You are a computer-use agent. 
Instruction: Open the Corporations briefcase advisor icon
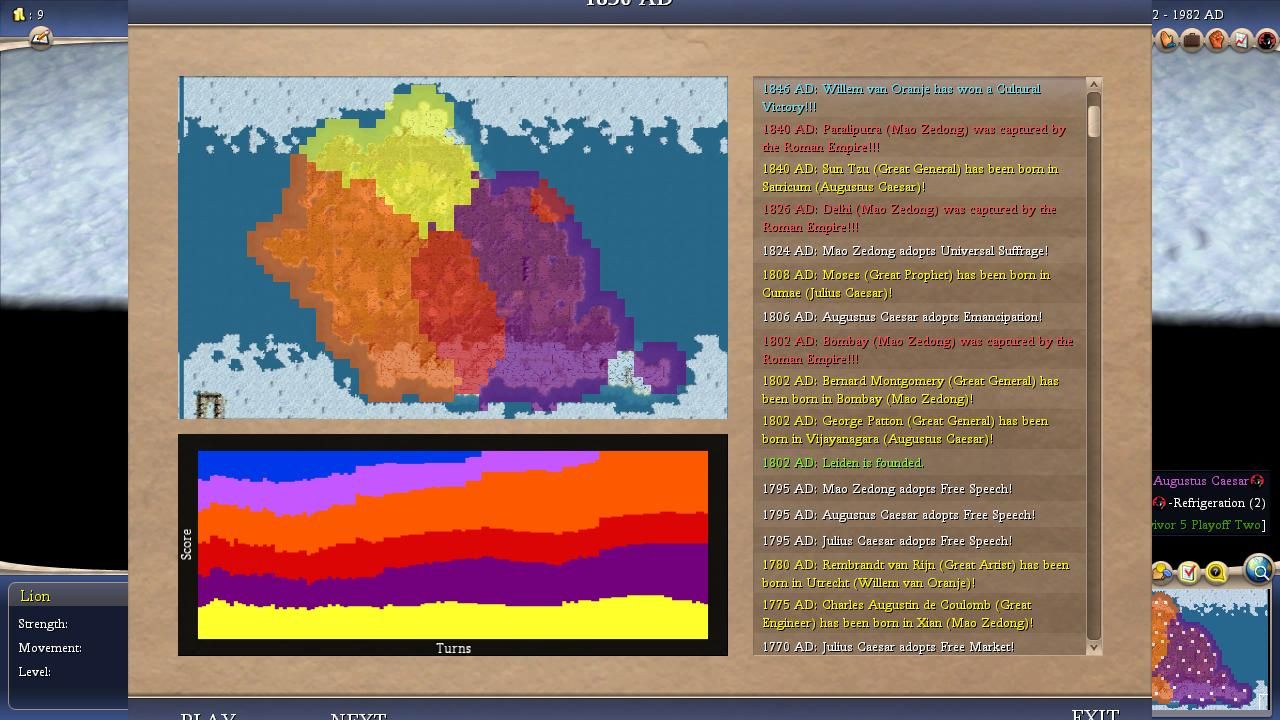click(1192, 41)
